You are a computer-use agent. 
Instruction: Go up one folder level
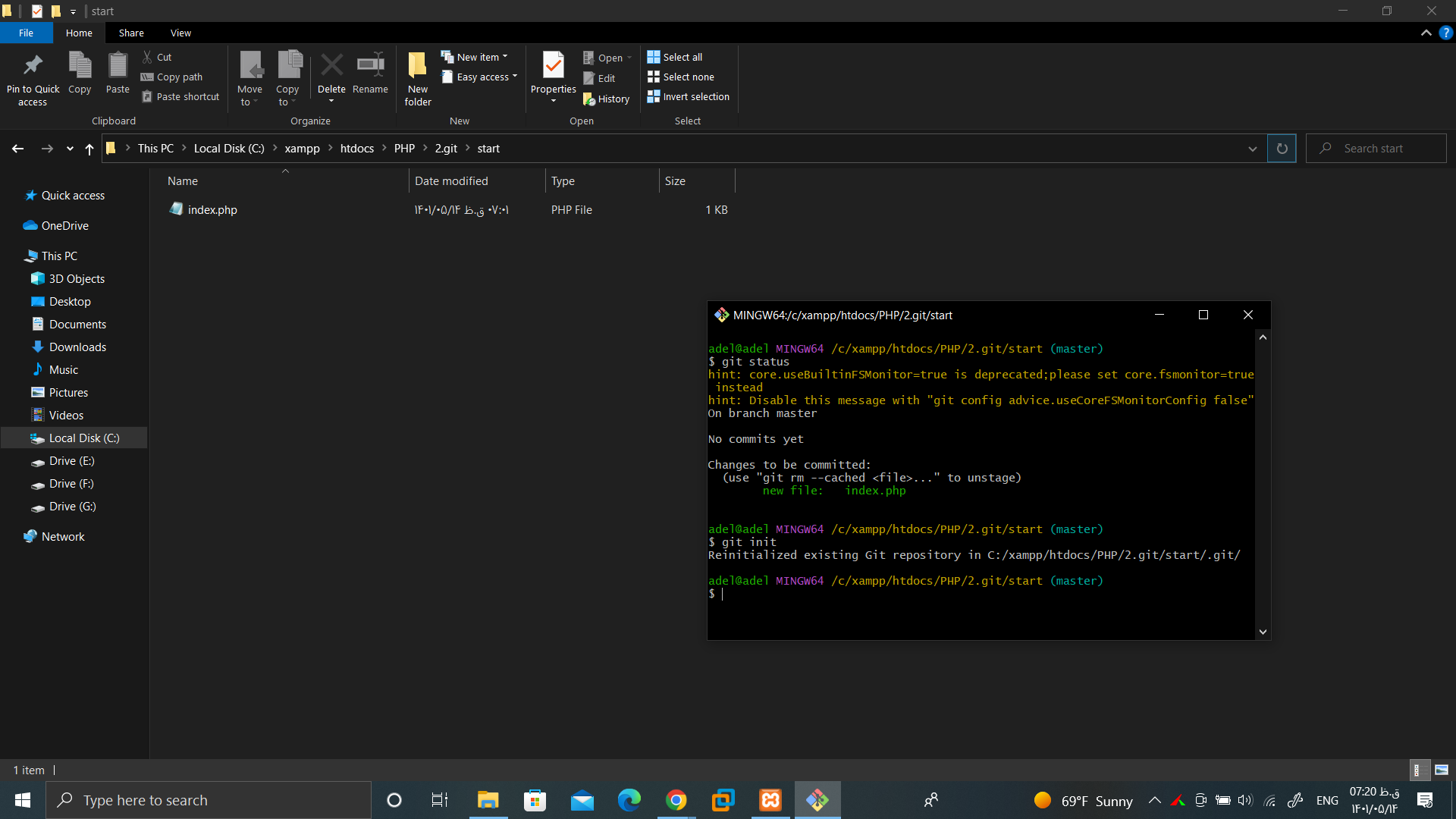pos(89,149)
